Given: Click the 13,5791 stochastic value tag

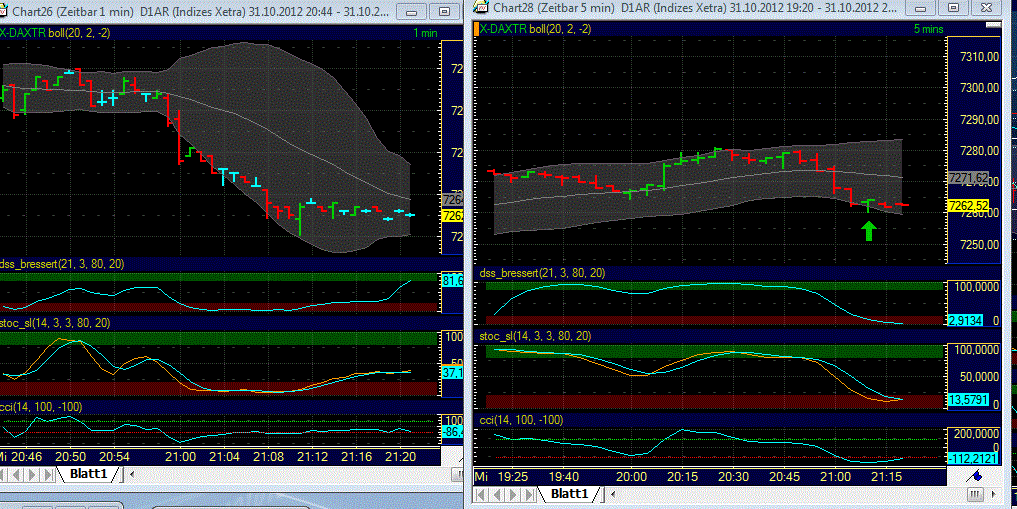Looking at the screenshot, I should click(x=968, y=400).
